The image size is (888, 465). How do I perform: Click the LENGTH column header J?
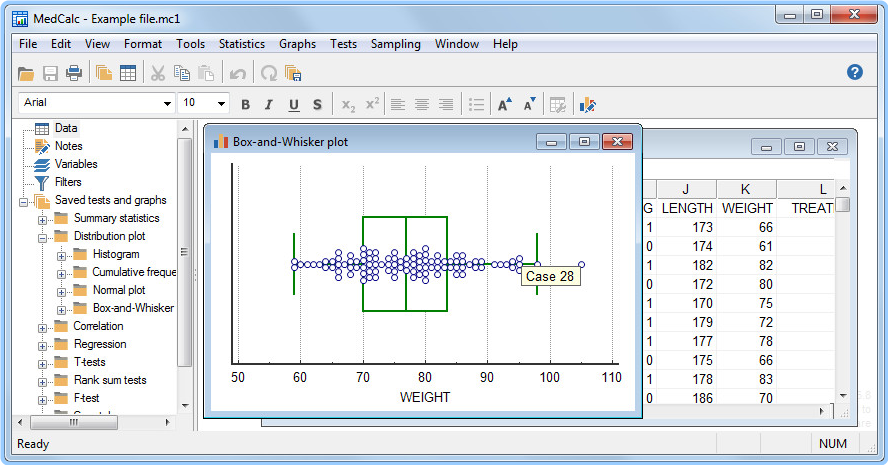point(686,189)
